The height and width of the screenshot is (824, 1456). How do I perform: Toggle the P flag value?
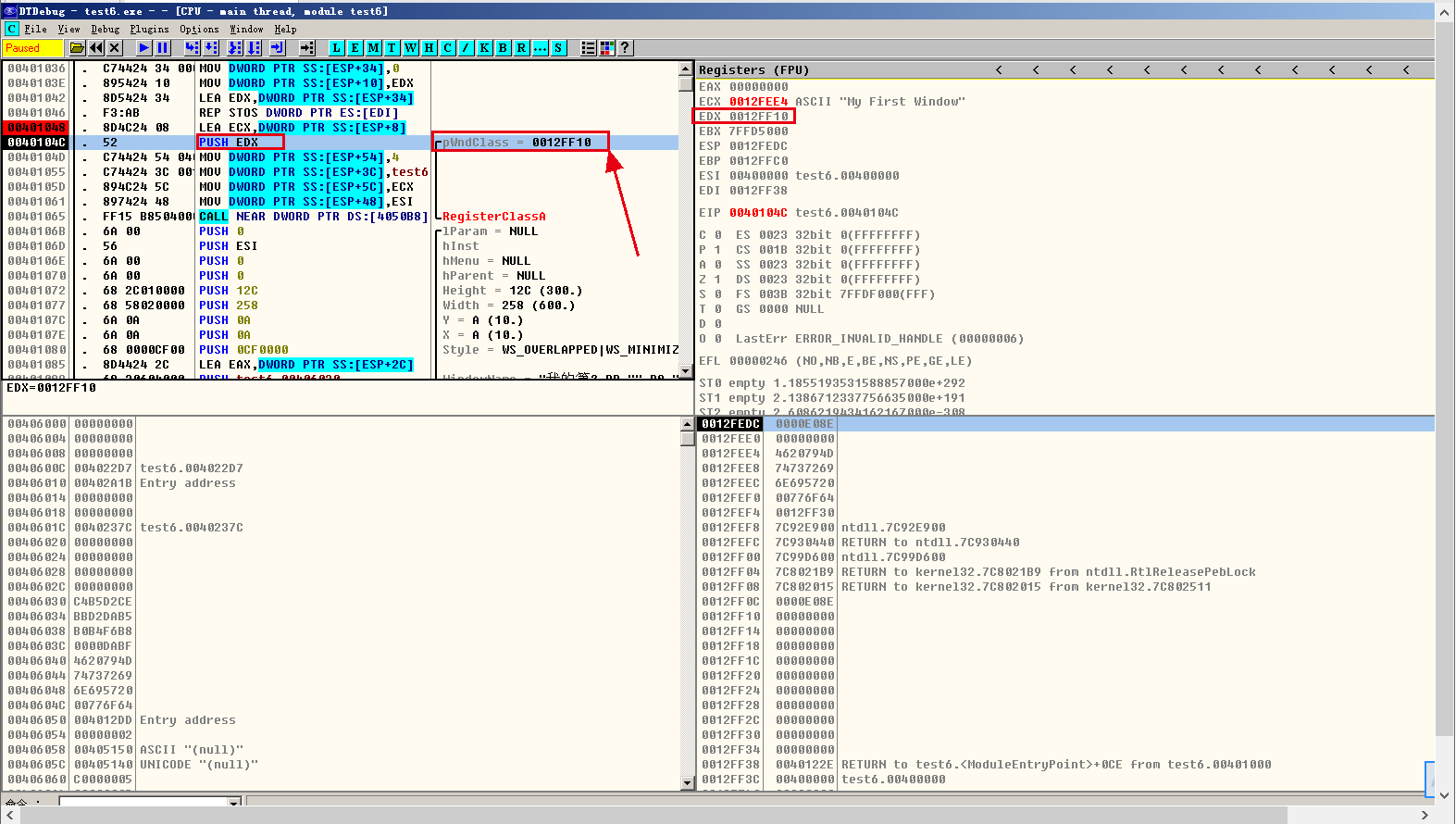(x=717, y=250)
